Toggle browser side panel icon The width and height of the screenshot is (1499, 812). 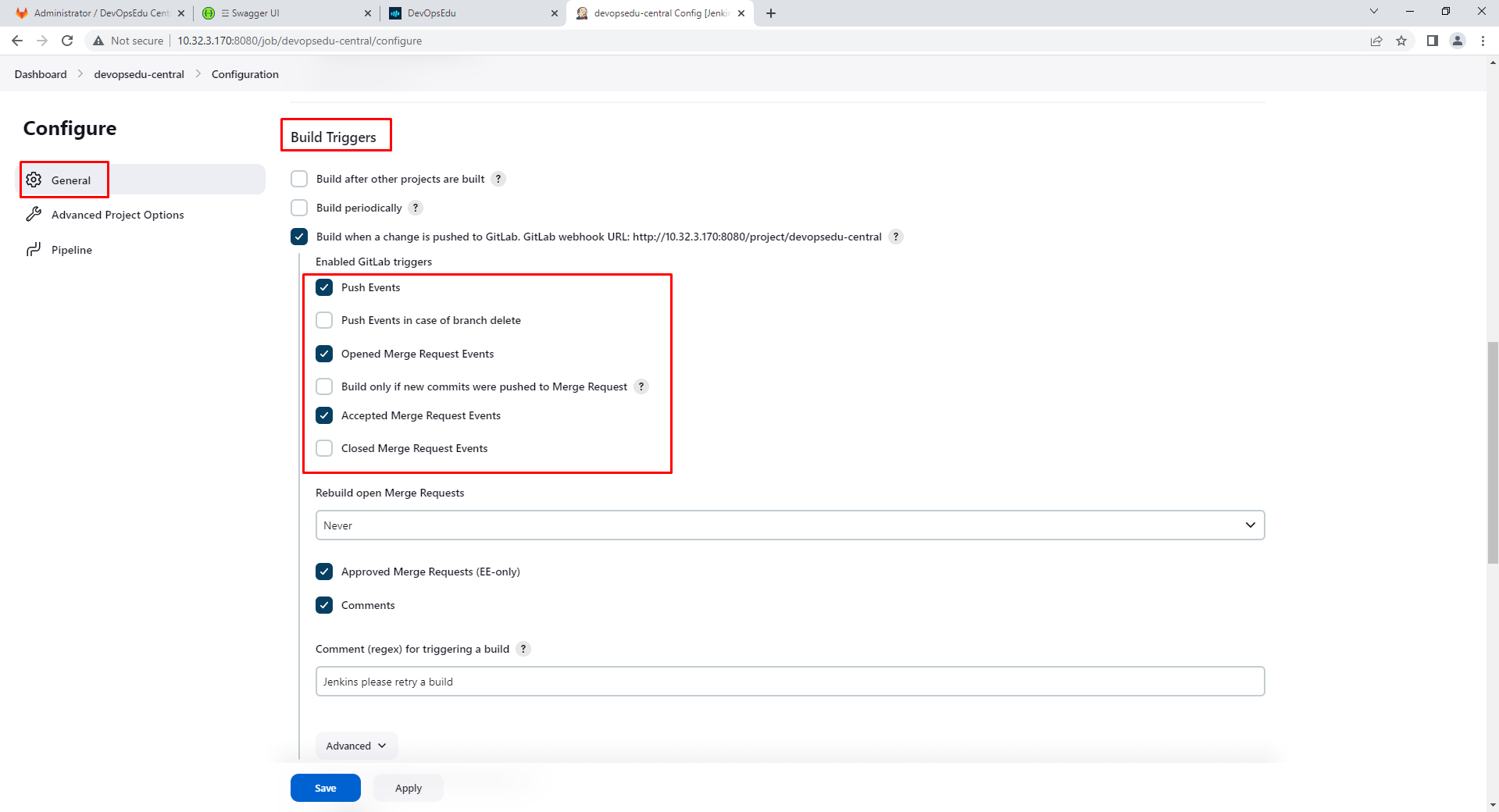point(1432,41)
